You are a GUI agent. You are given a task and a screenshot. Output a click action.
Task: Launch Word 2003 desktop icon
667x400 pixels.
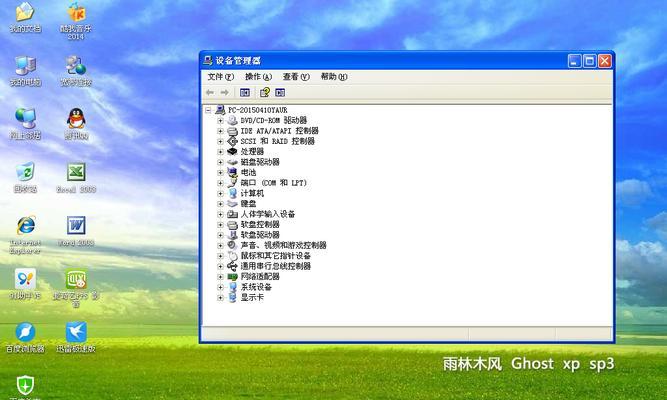click(x=76, y=231)
